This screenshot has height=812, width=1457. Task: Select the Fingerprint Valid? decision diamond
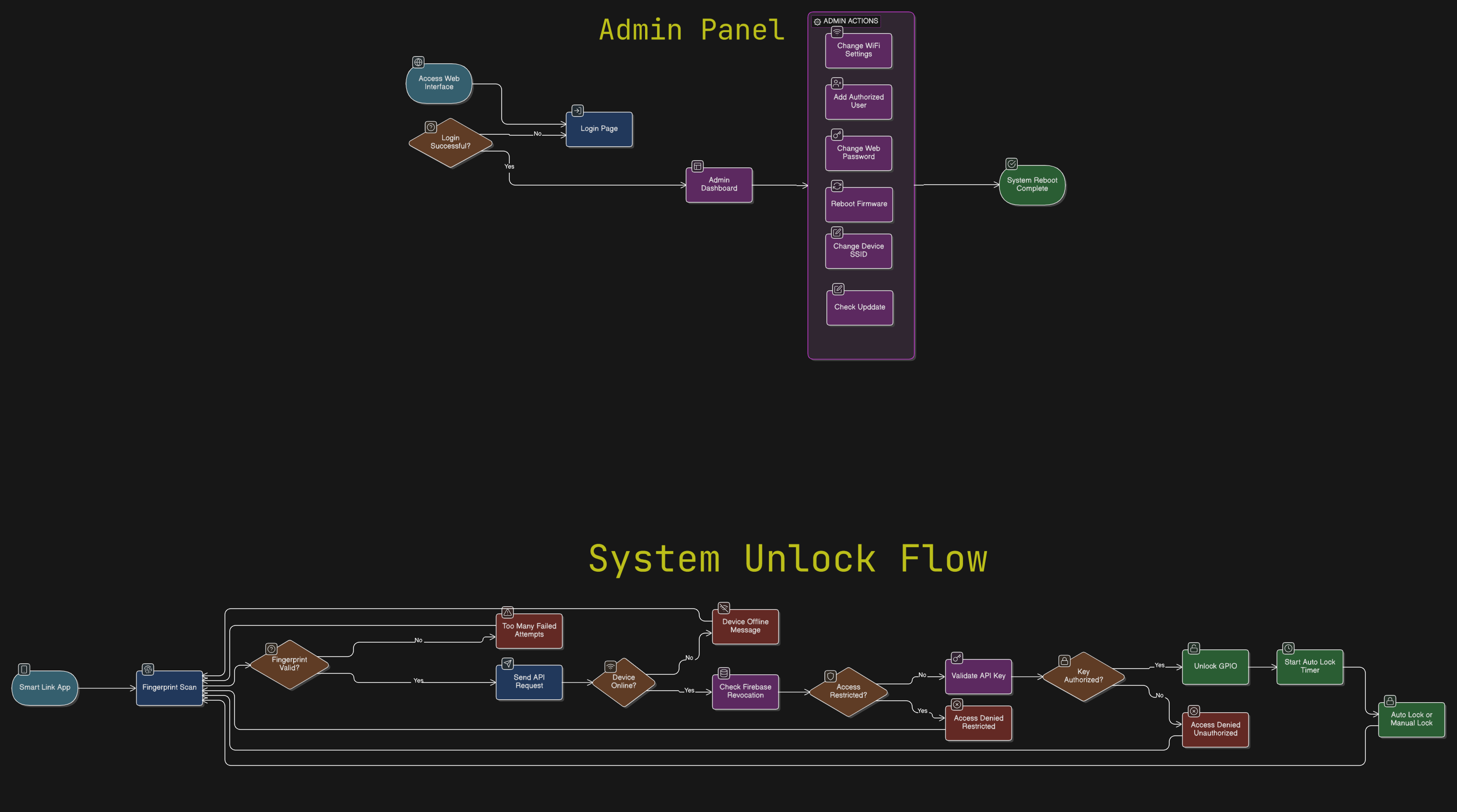click(289, 664)
